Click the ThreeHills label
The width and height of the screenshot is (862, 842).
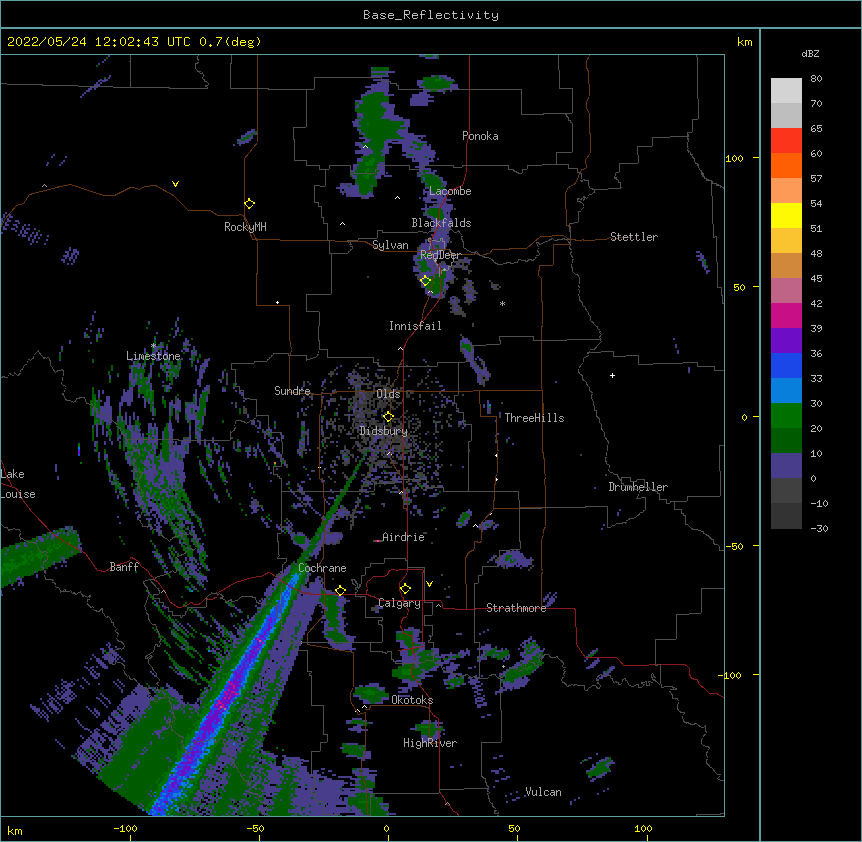534,418
